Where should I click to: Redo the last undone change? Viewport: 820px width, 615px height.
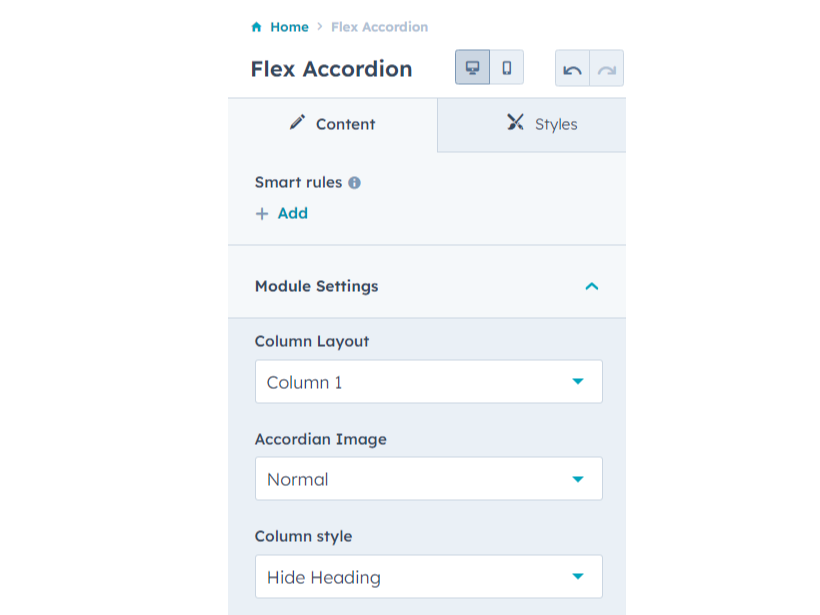(x=605, y=67)
